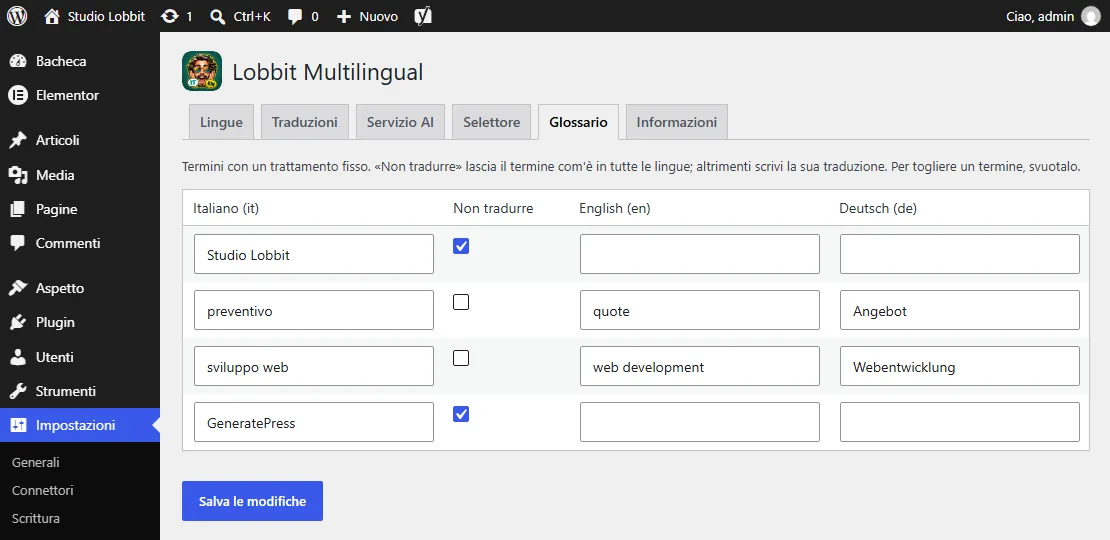Click the Elementor sidebar icon
The image size is (1110, 540).
pos(18,95)
